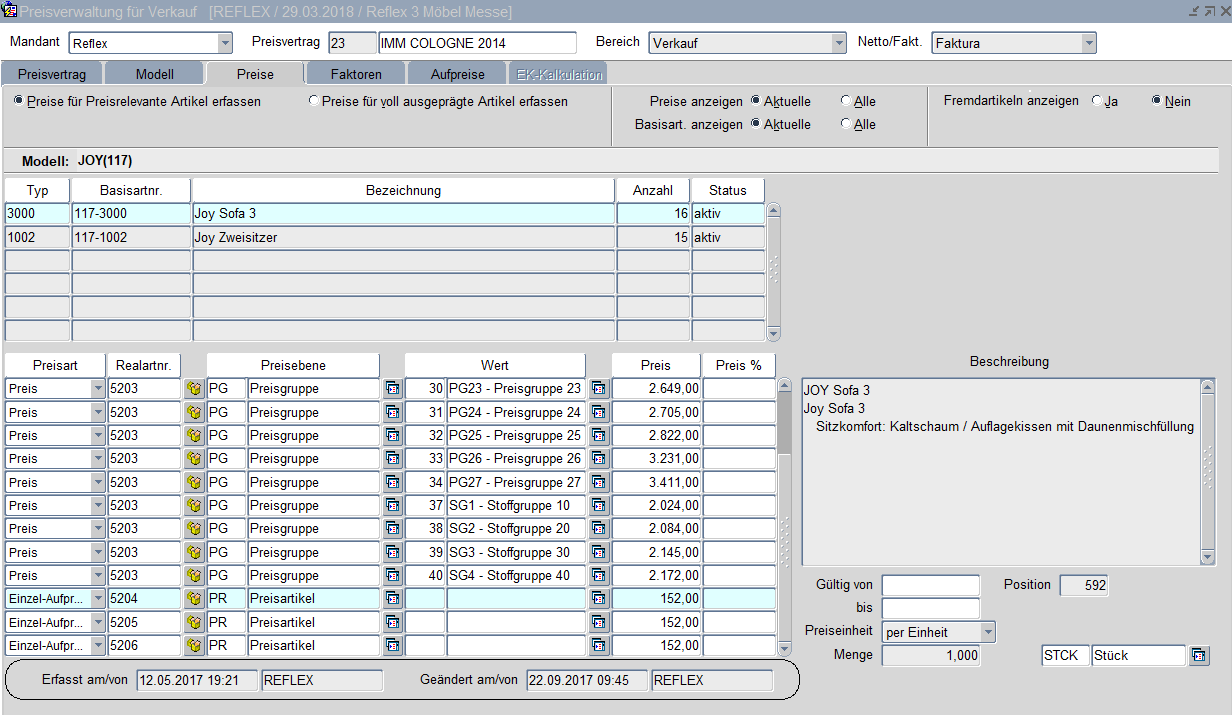Click the Gültig von date field

[930, 585]
